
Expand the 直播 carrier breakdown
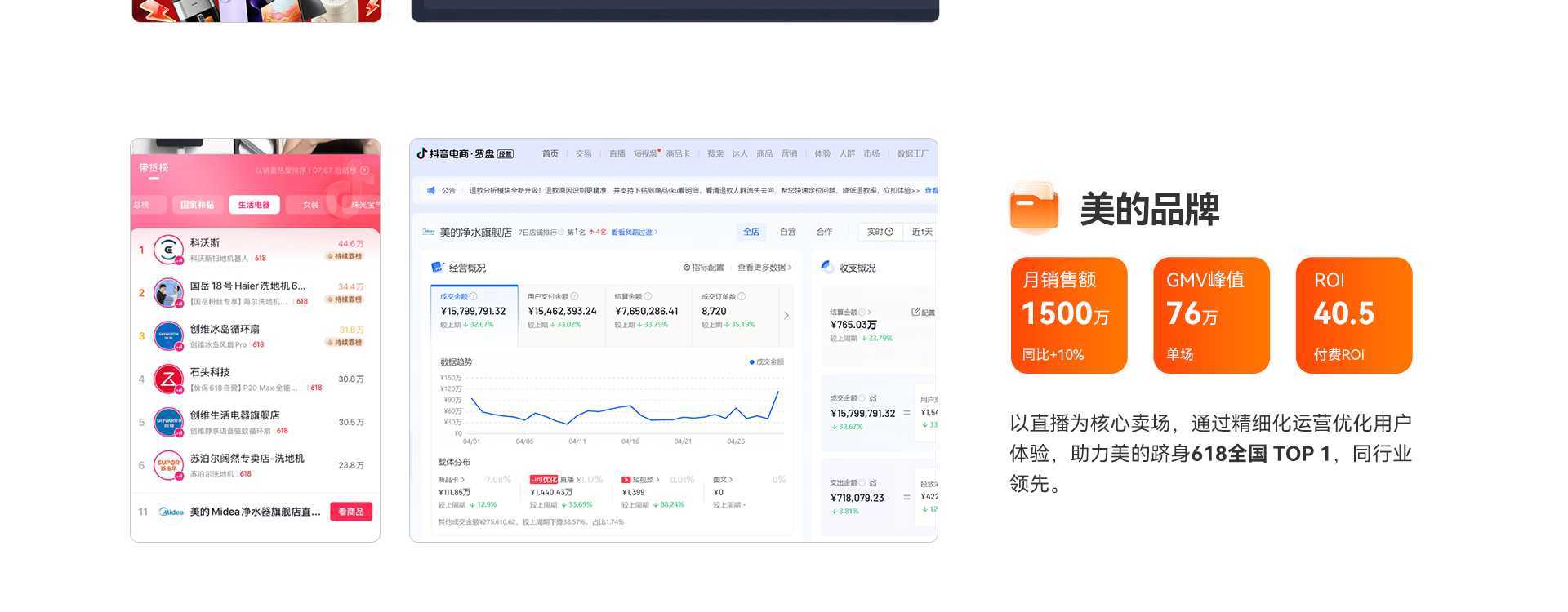point(569,480)
